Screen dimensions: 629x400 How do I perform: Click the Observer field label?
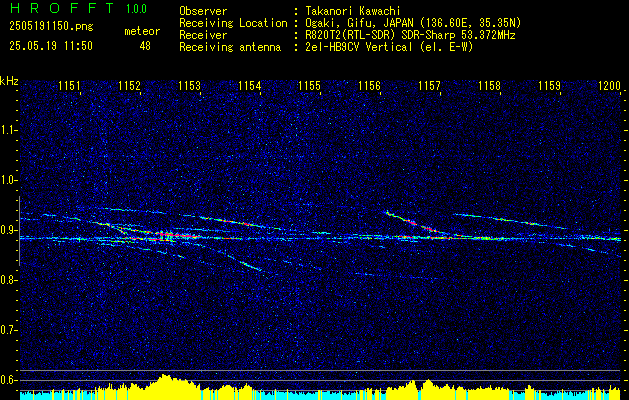(203, 11)
